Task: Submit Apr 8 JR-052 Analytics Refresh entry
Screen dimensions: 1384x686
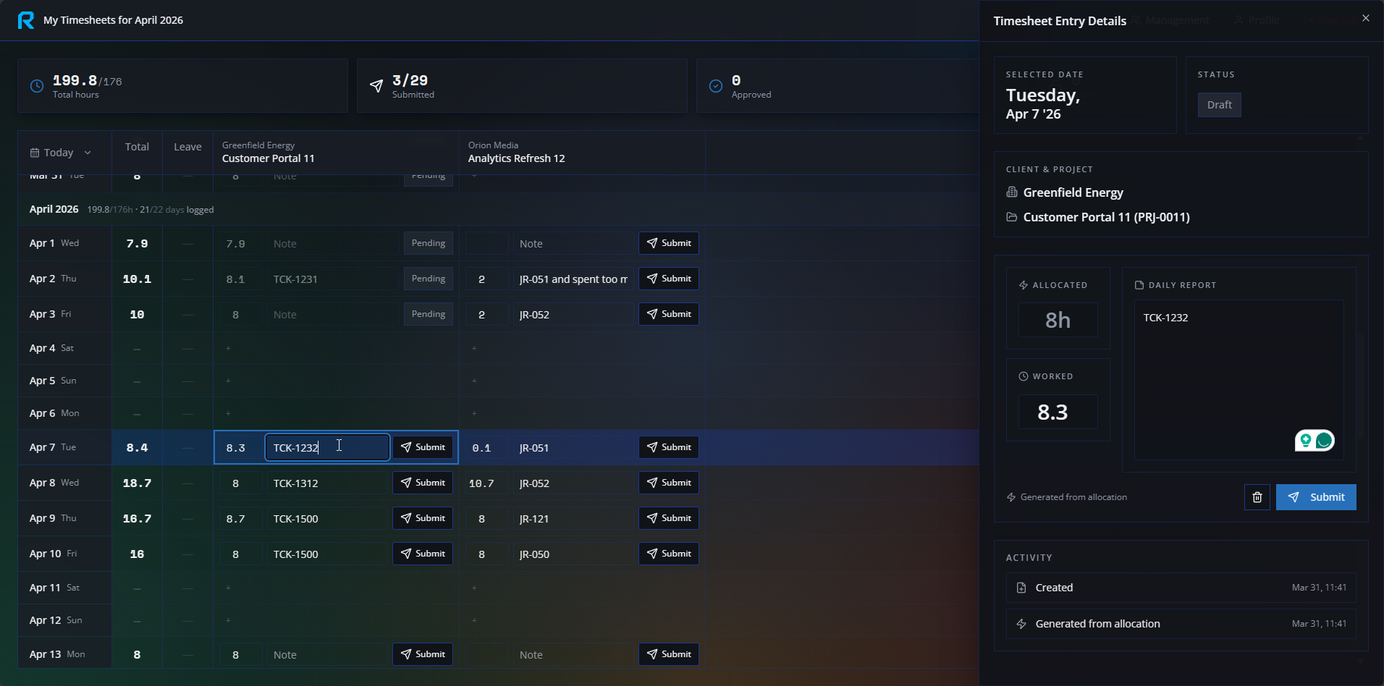Action: click(x=668, y=483)
